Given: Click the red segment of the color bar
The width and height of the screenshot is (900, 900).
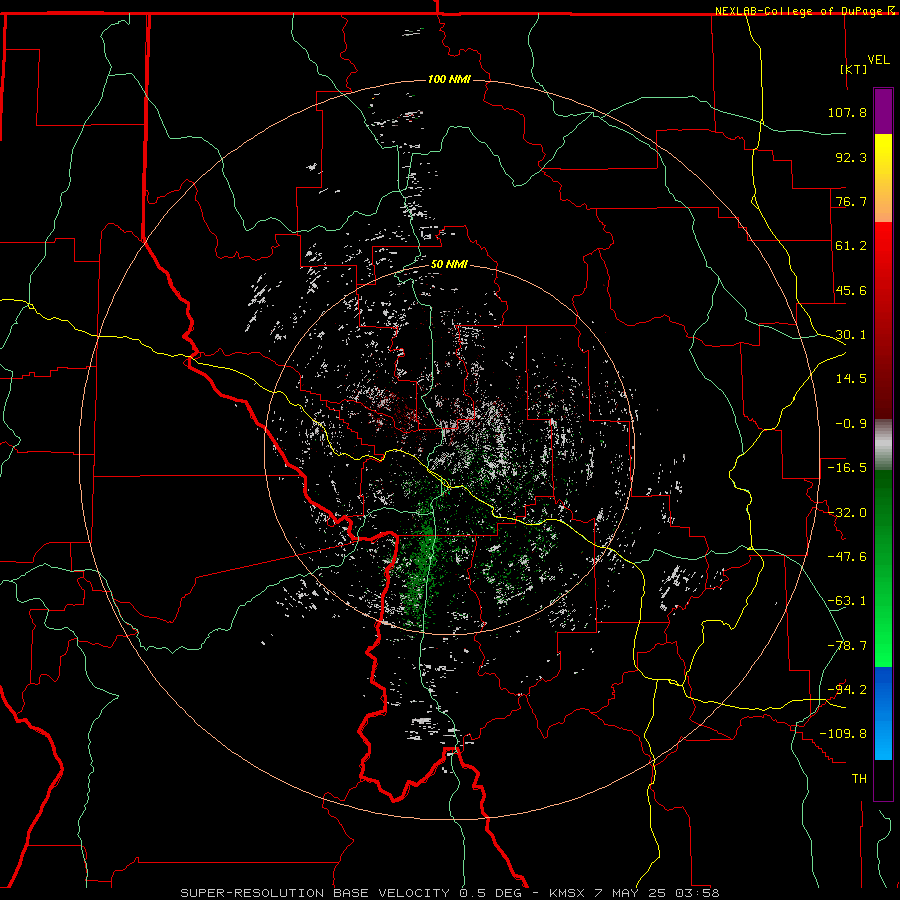Looking at the screenshot, I should [x=883, y=320].
